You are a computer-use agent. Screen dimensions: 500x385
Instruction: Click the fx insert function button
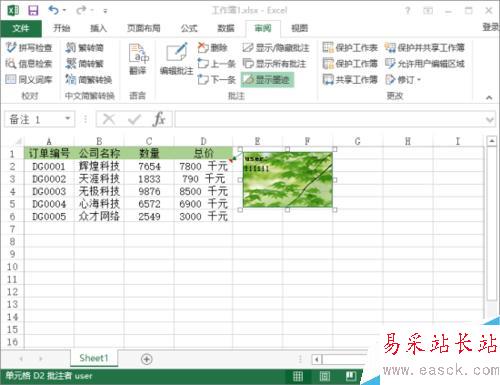159,119
